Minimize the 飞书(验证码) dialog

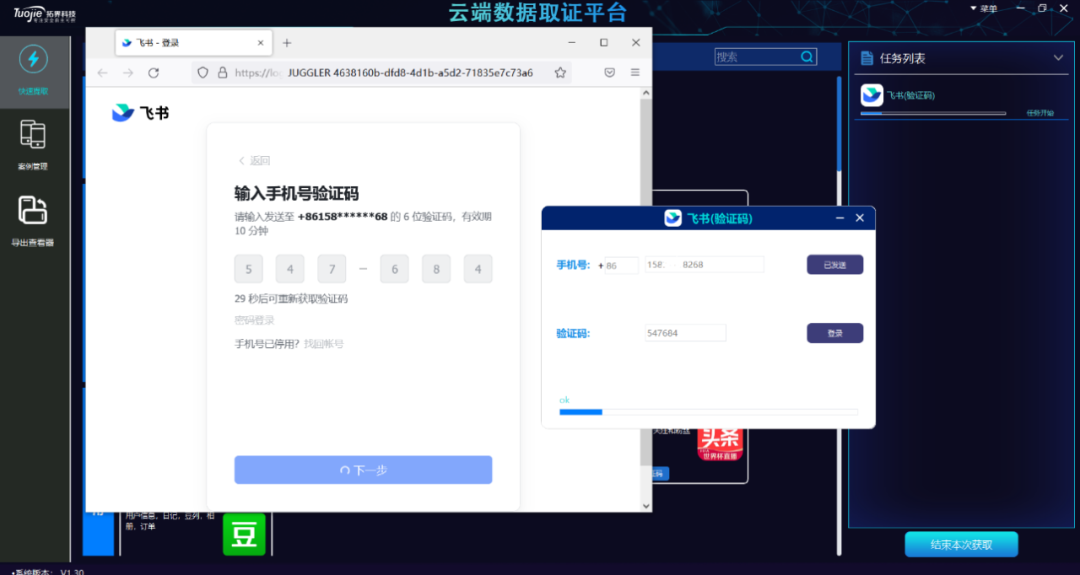point(840,218)
